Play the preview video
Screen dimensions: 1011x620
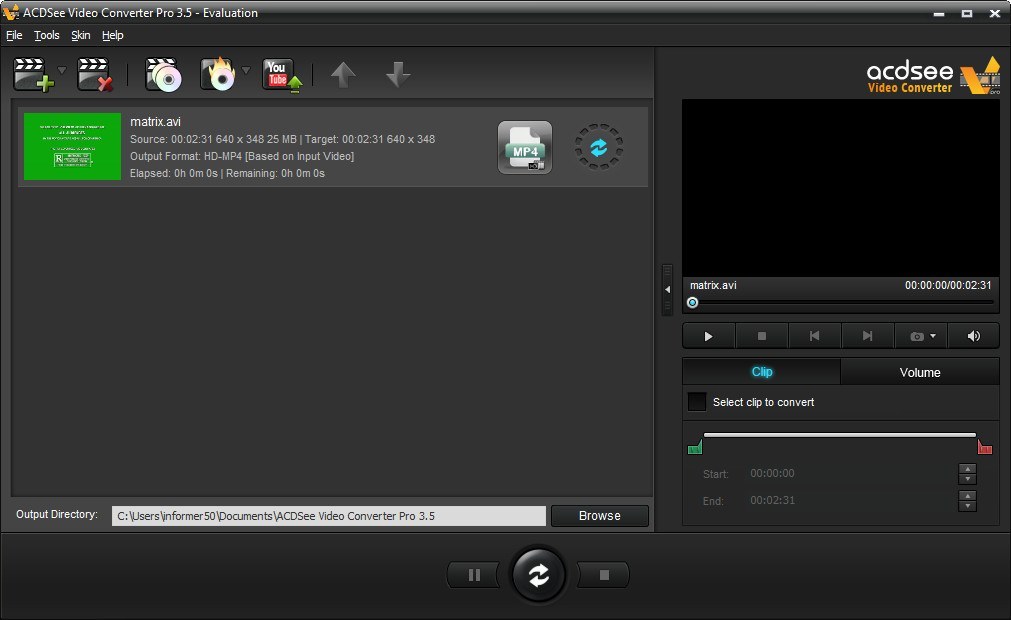coord(709,336)
